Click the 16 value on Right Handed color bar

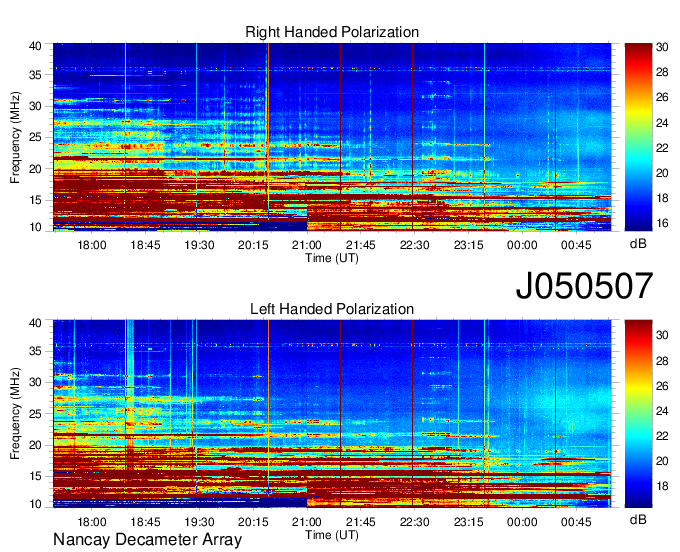(662, 223)
